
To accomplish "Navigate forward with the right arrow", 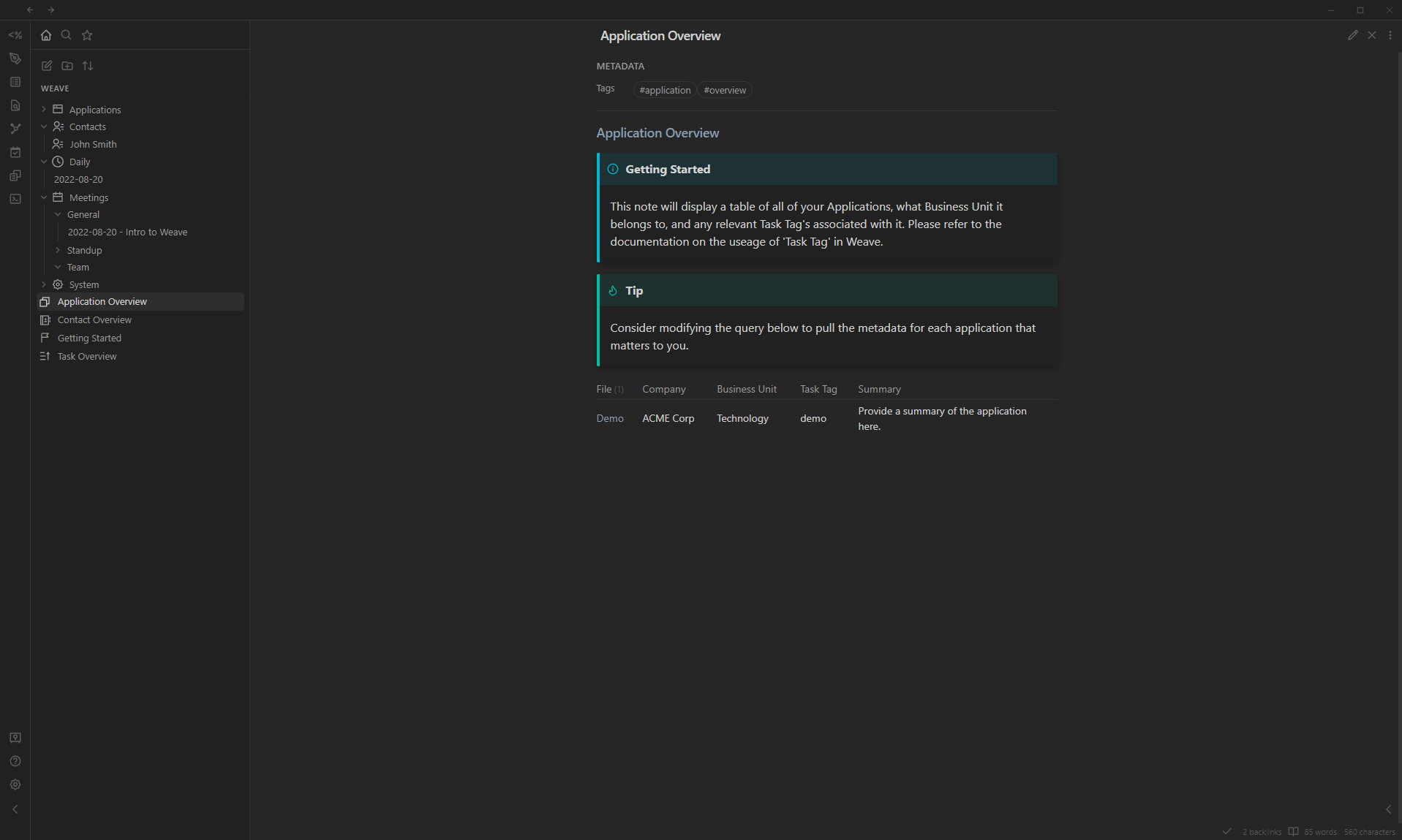I will pyautogui.click(x=50, y=10).
